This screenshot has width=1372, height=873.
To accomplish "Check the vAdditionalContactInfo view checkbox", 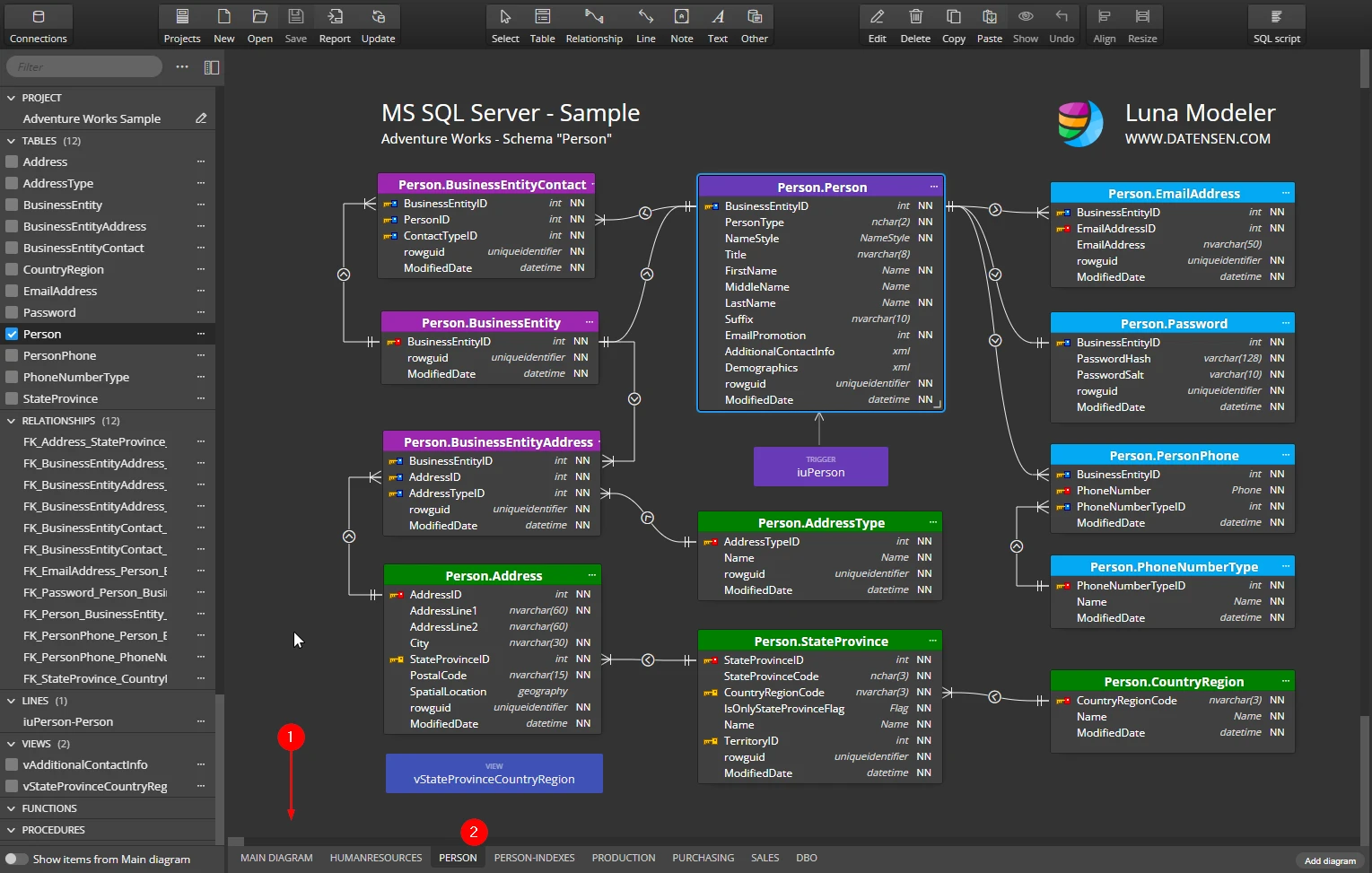I will (x=13, y=765).
